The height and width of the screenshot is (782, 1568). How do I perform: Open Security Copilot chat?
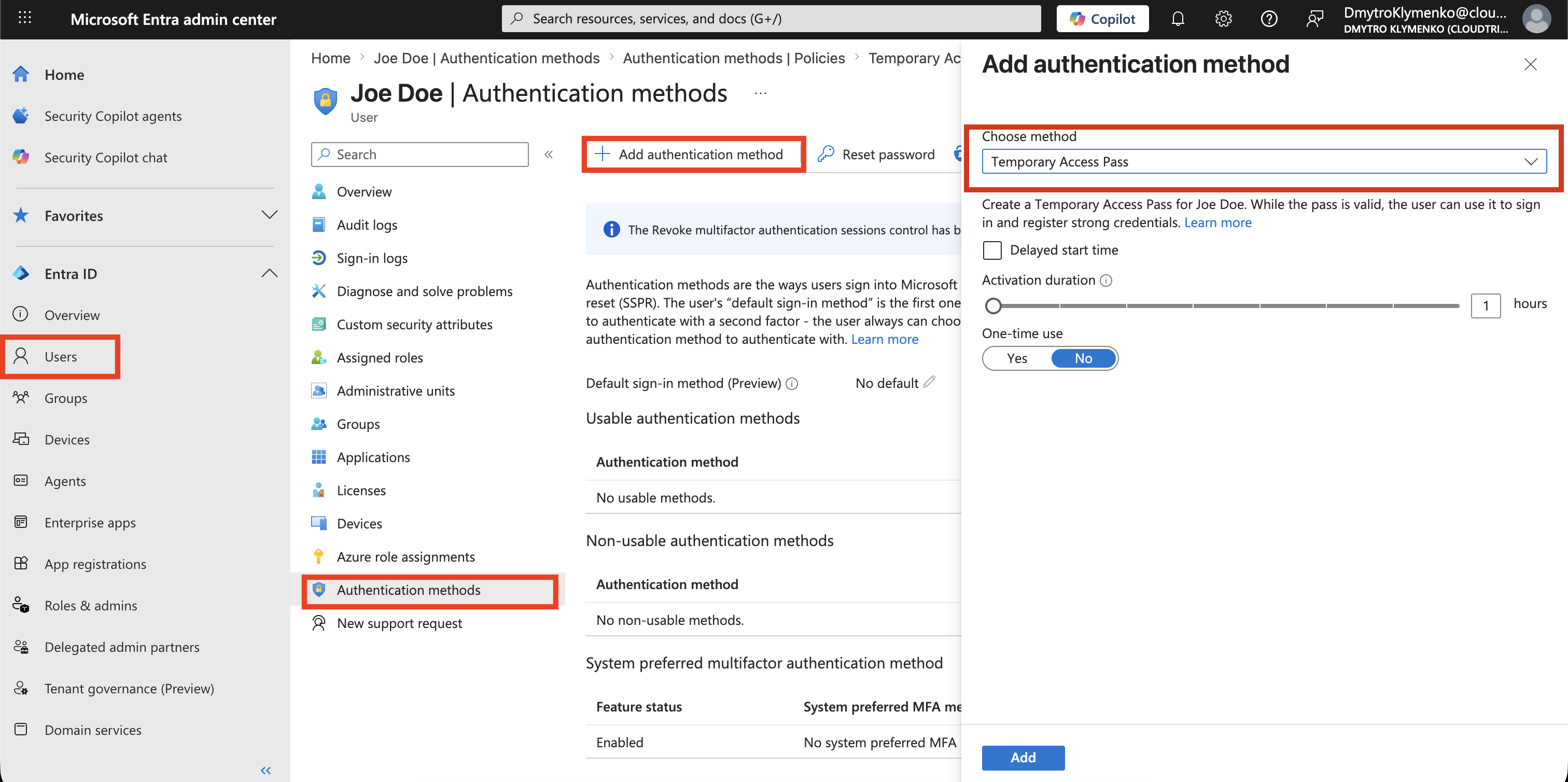105,157
